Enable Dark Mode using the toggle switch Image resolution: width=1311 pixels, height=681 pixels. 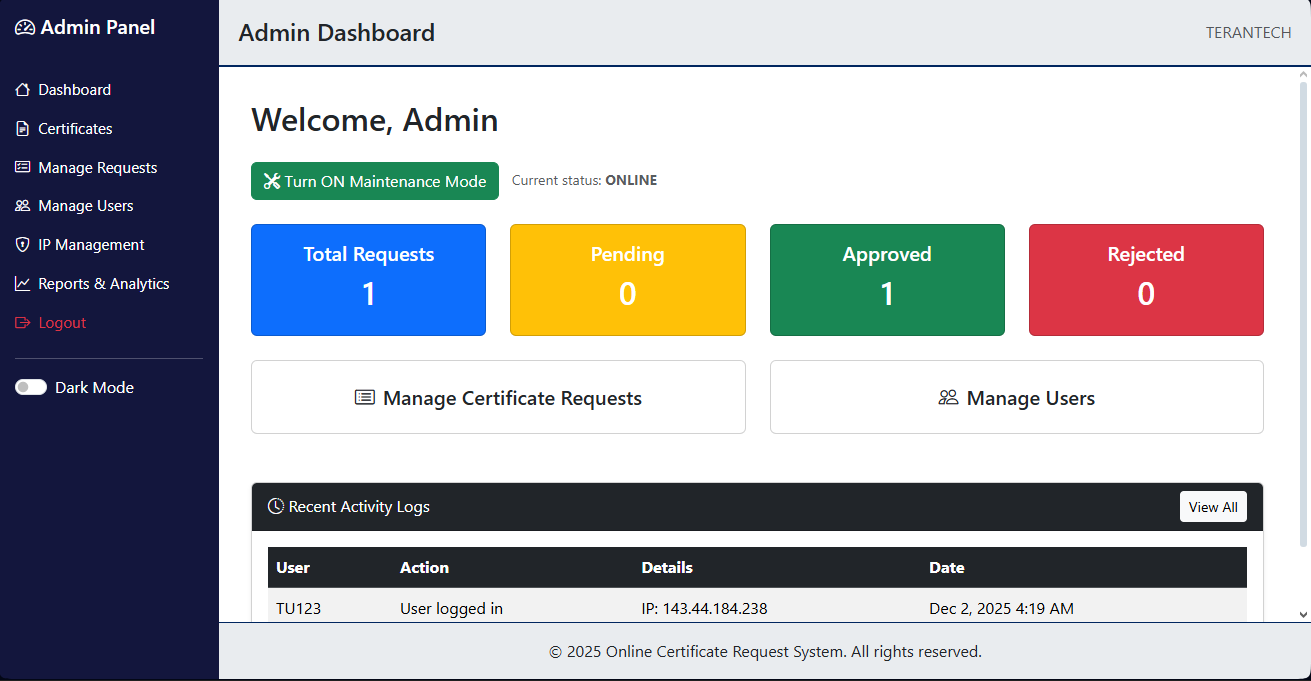tap(31, 387)
